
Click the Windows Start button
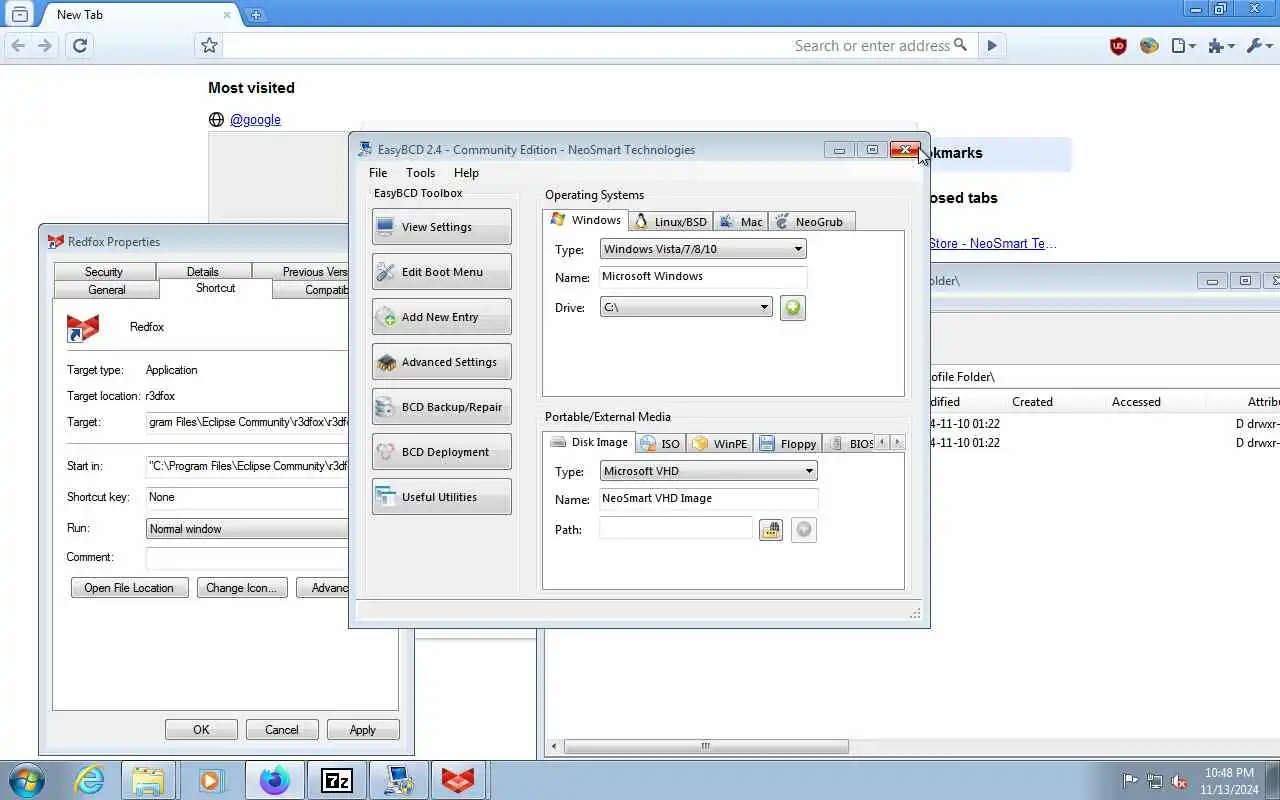[x=26, y=780]
